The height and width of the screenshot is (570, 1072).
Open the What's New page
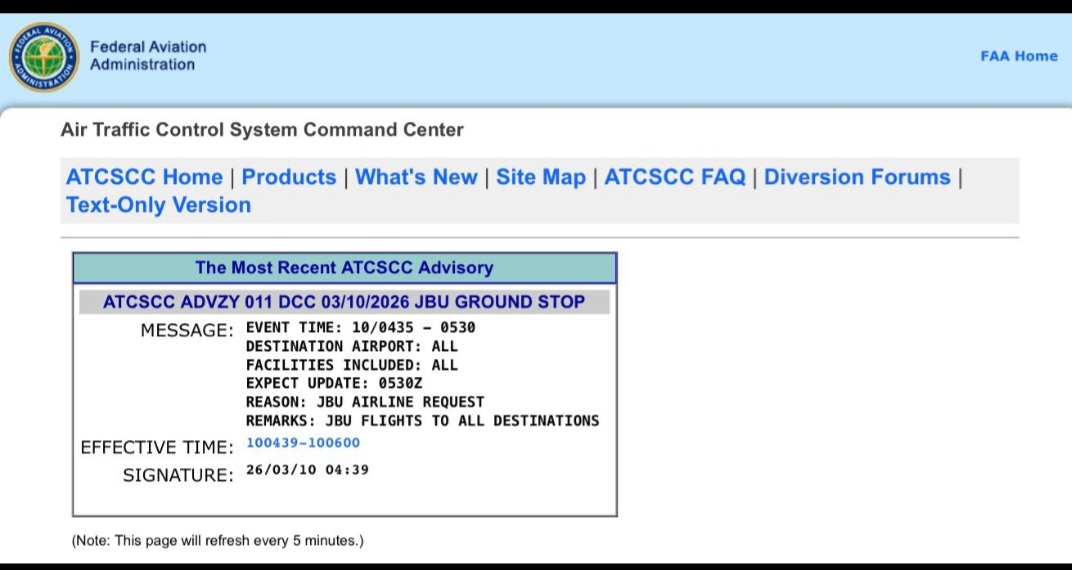pos(416,177)
